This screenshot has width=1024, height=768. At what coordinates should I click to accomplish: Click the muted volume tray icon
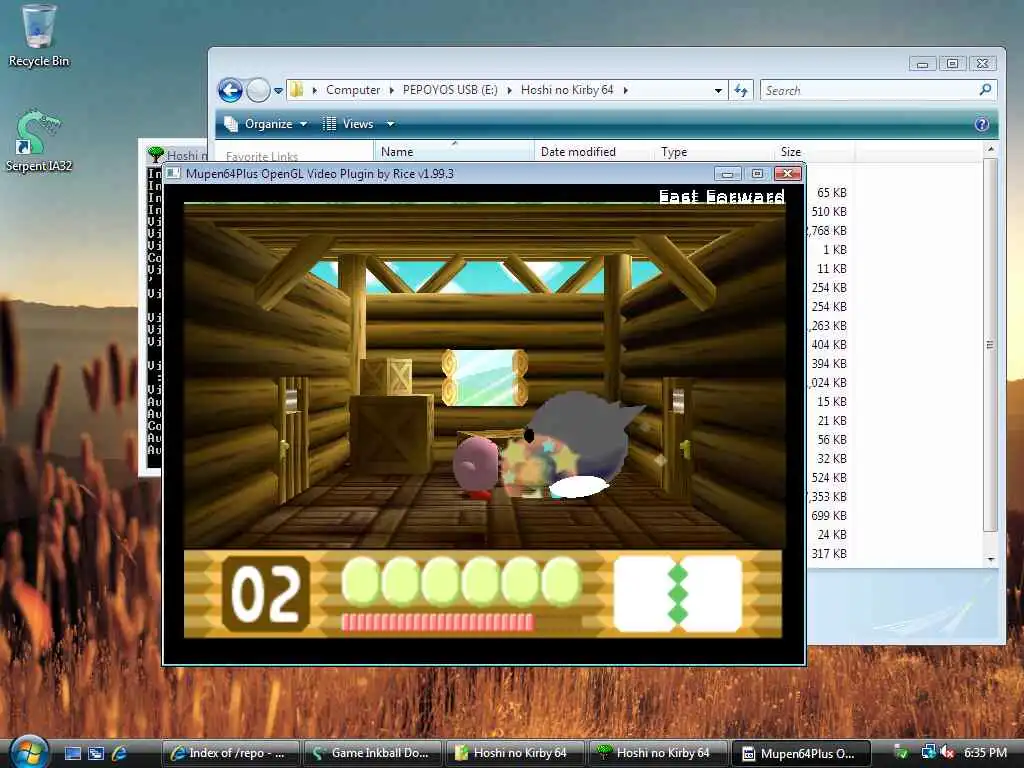click(x=947, y=753)
